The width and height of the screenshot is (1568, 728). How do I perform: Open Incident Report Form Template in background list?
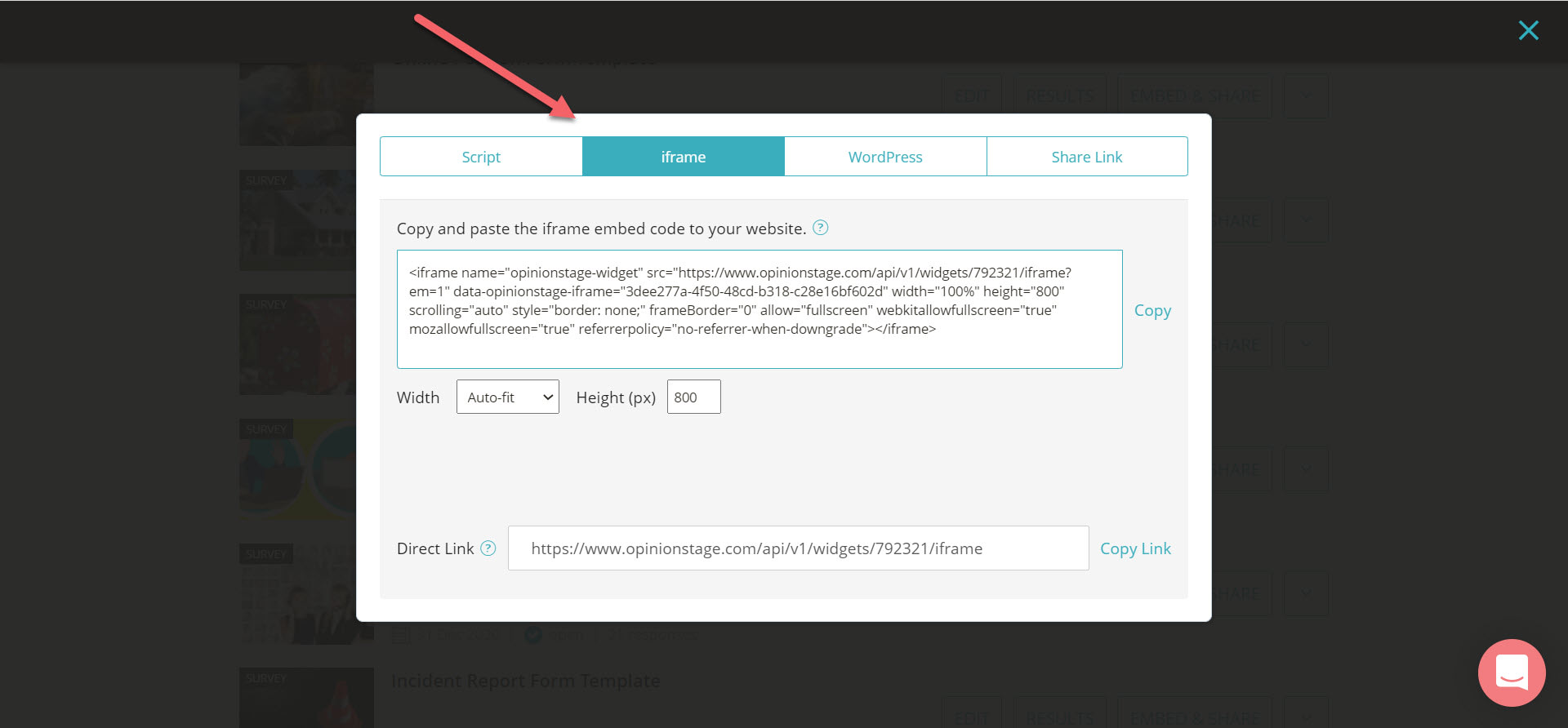(526, 681)
